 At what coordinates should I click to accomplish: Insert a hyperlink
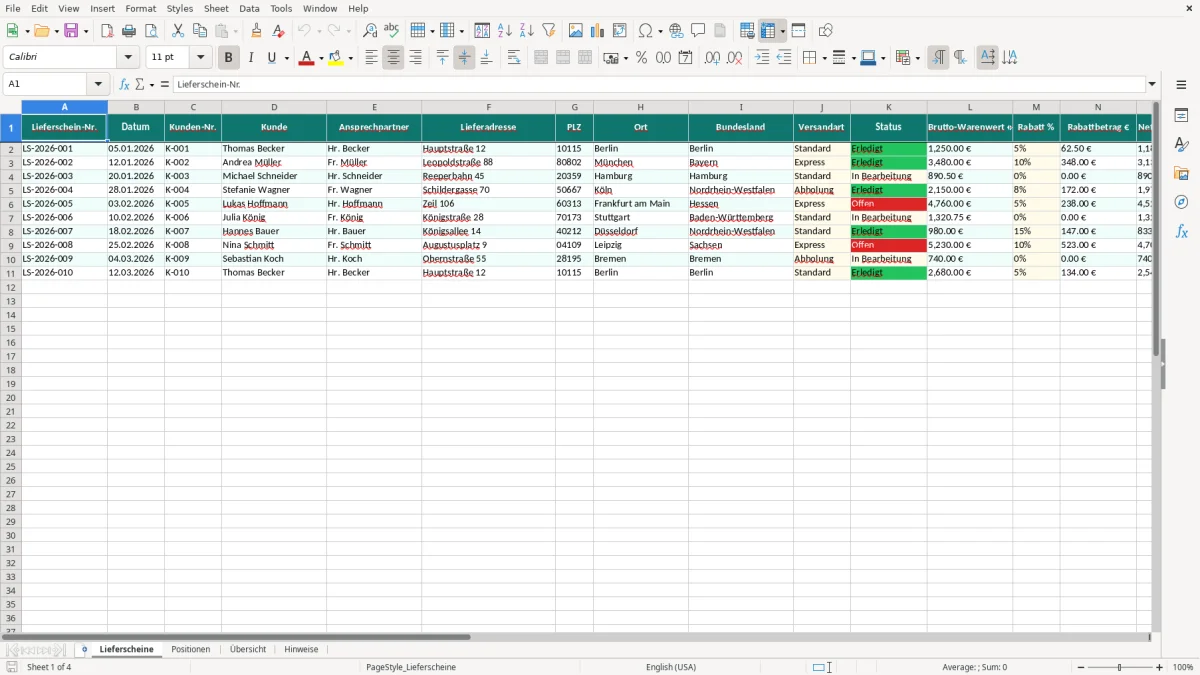(677, 31)
